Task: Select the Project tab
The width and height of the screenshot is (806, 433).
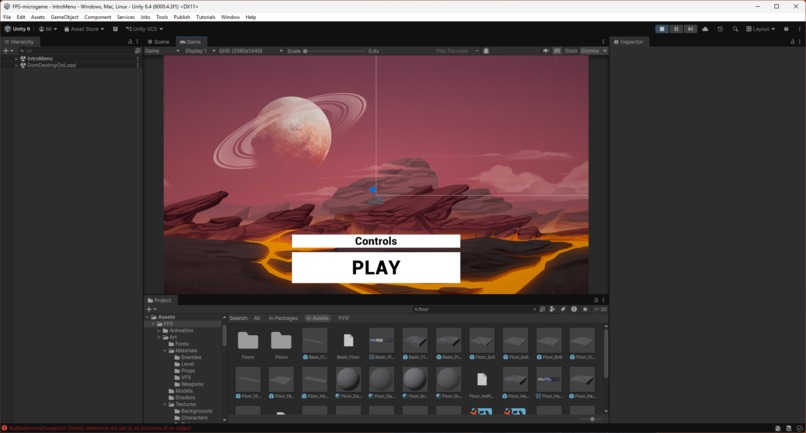Action: point(160,300)
